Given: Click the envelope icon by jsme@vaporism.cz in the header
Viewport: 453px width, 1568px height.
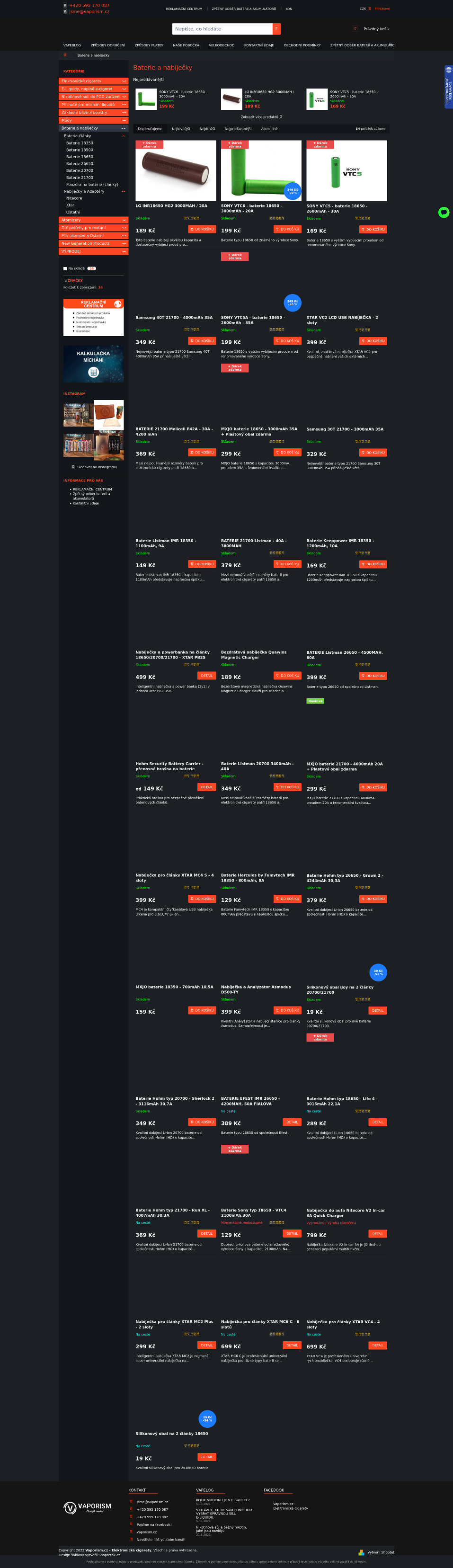Looking at the screenshot, I should coord(65,11).
